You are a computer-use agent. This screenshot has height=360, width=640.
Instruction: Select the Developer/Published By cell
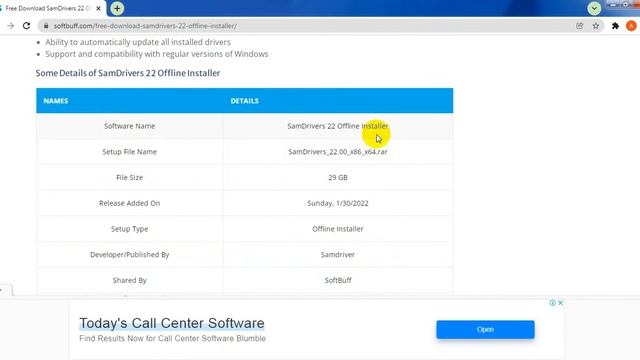coord(129,255)
